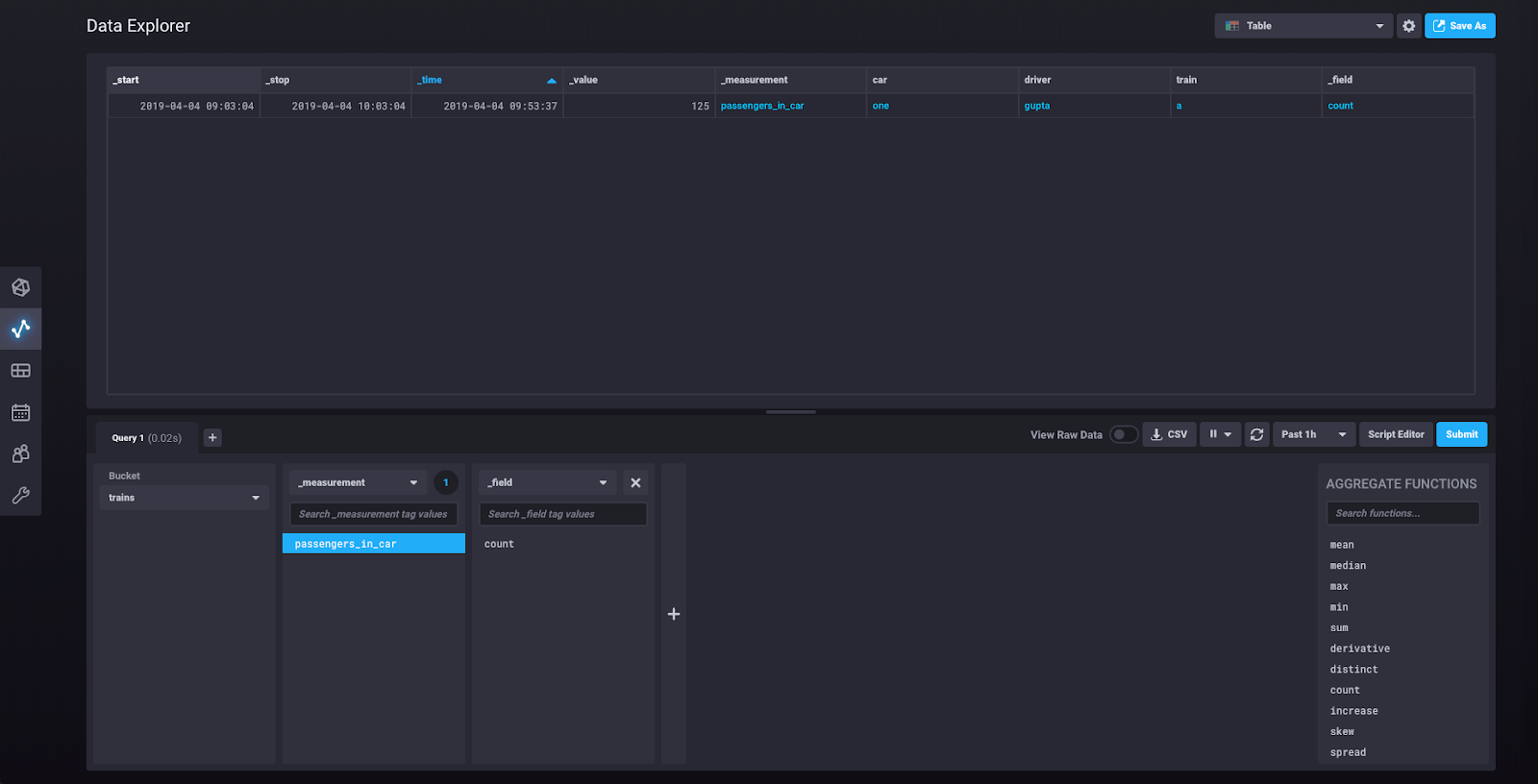Select passengers_in_car measurement value
Viewport: 1538px width, 784px height.
click(373, 544)
